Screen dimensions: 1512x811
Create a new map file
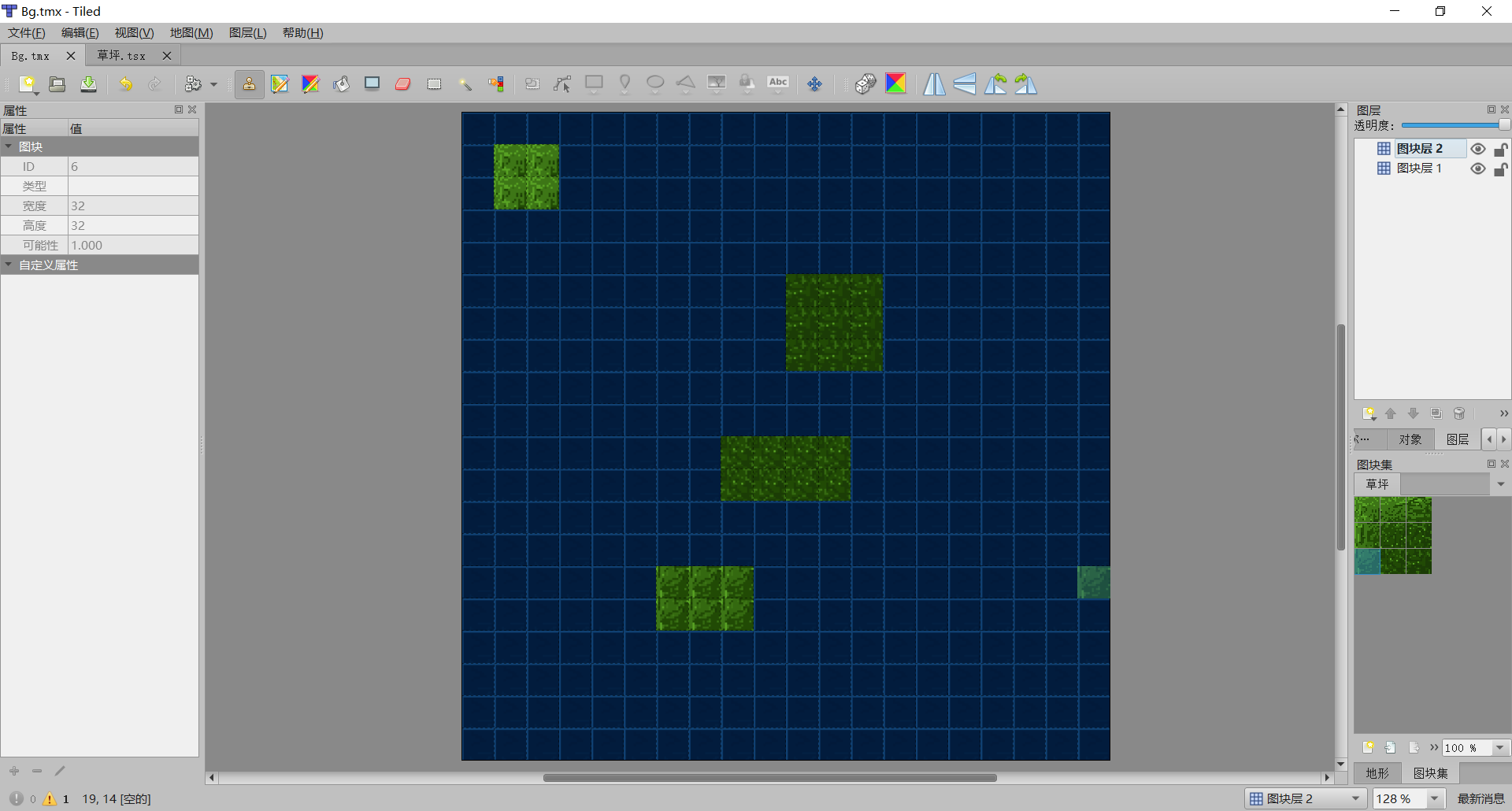(28, 84)
